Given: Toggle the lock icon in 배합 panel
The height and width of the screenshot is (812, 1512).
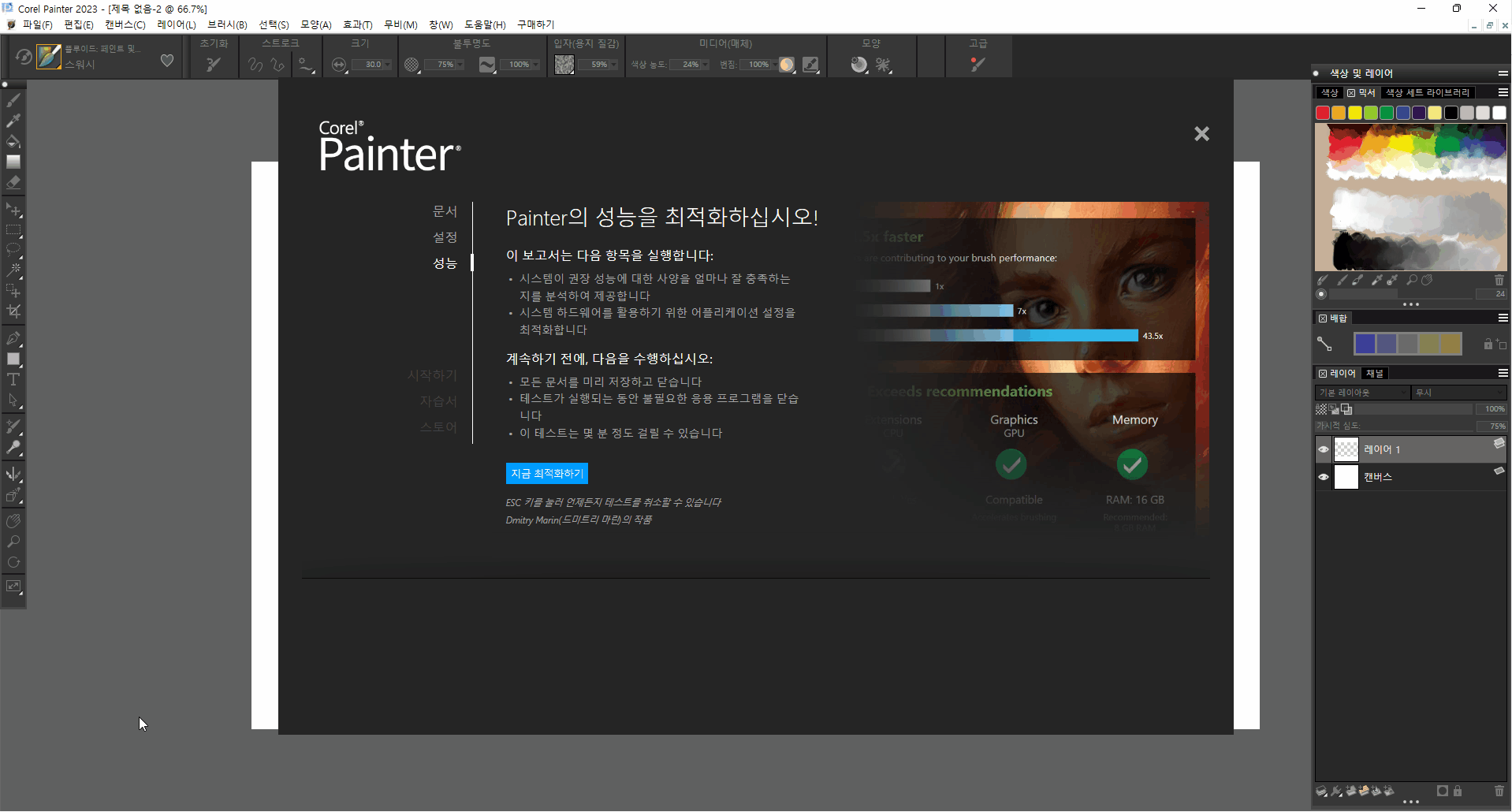Looking at the screenshot, I should 1488,344.
